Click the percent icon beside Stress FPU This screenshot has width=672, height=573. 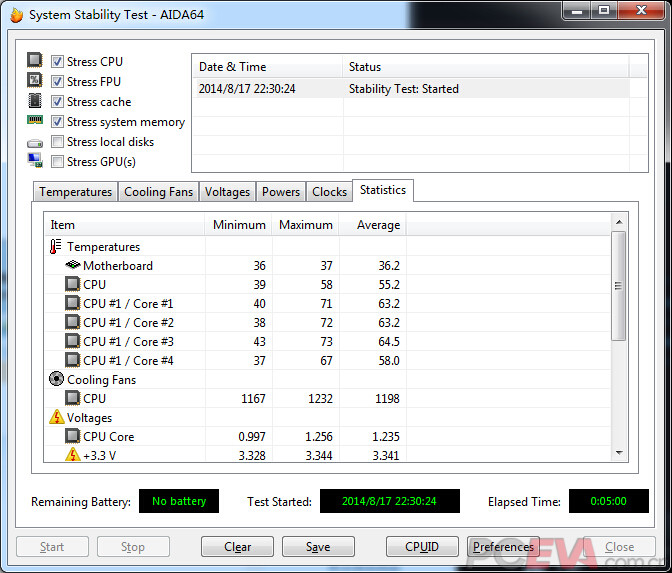pyautogui.click(x=35, y=80)
